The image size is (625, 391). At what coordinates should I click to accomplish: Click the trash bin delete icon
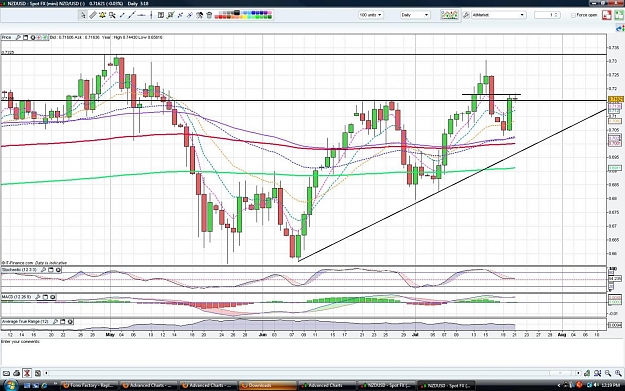(209, 15)
